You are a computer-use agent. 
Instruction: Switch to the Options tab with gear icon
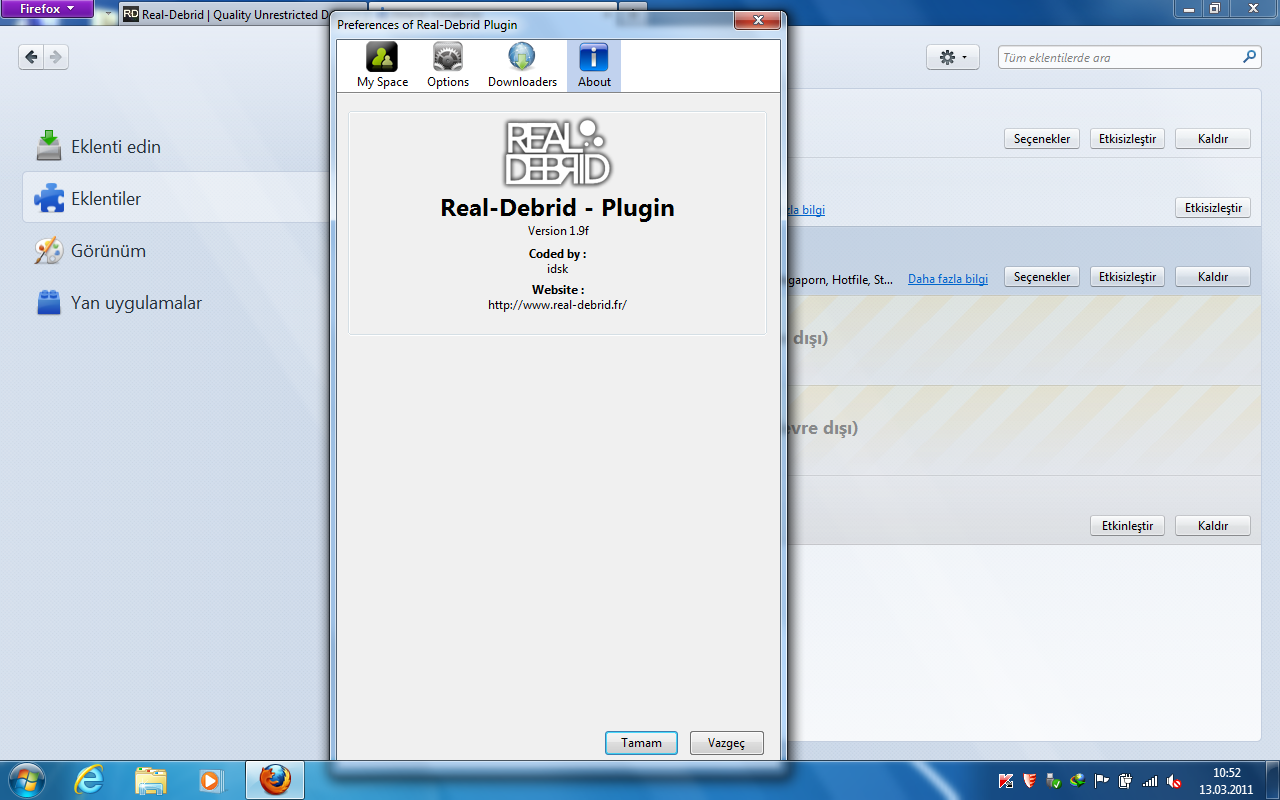(x=447, y=66)
